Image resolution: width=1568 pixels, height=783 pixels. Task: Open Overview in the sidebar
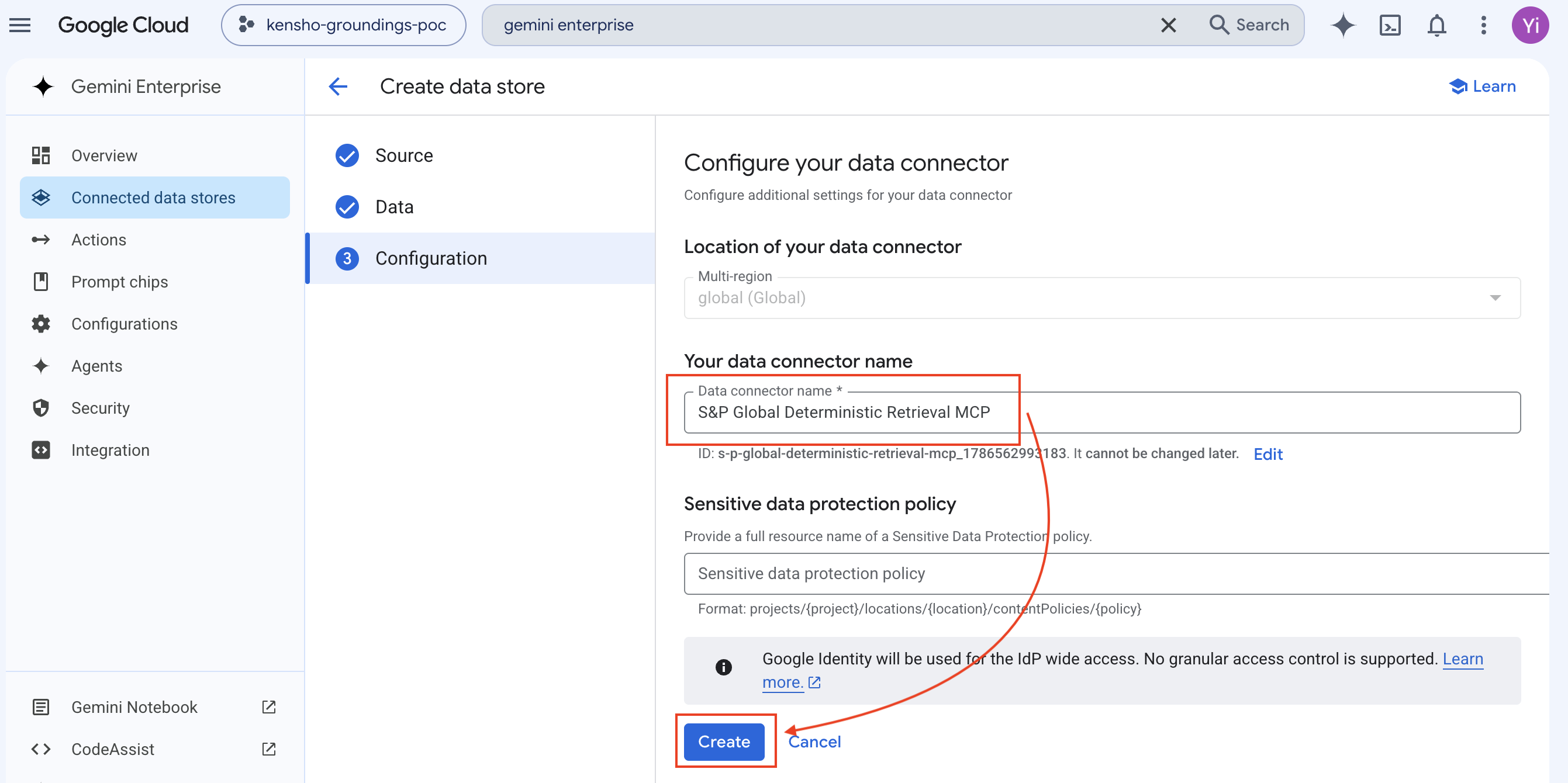coord(154,155)
